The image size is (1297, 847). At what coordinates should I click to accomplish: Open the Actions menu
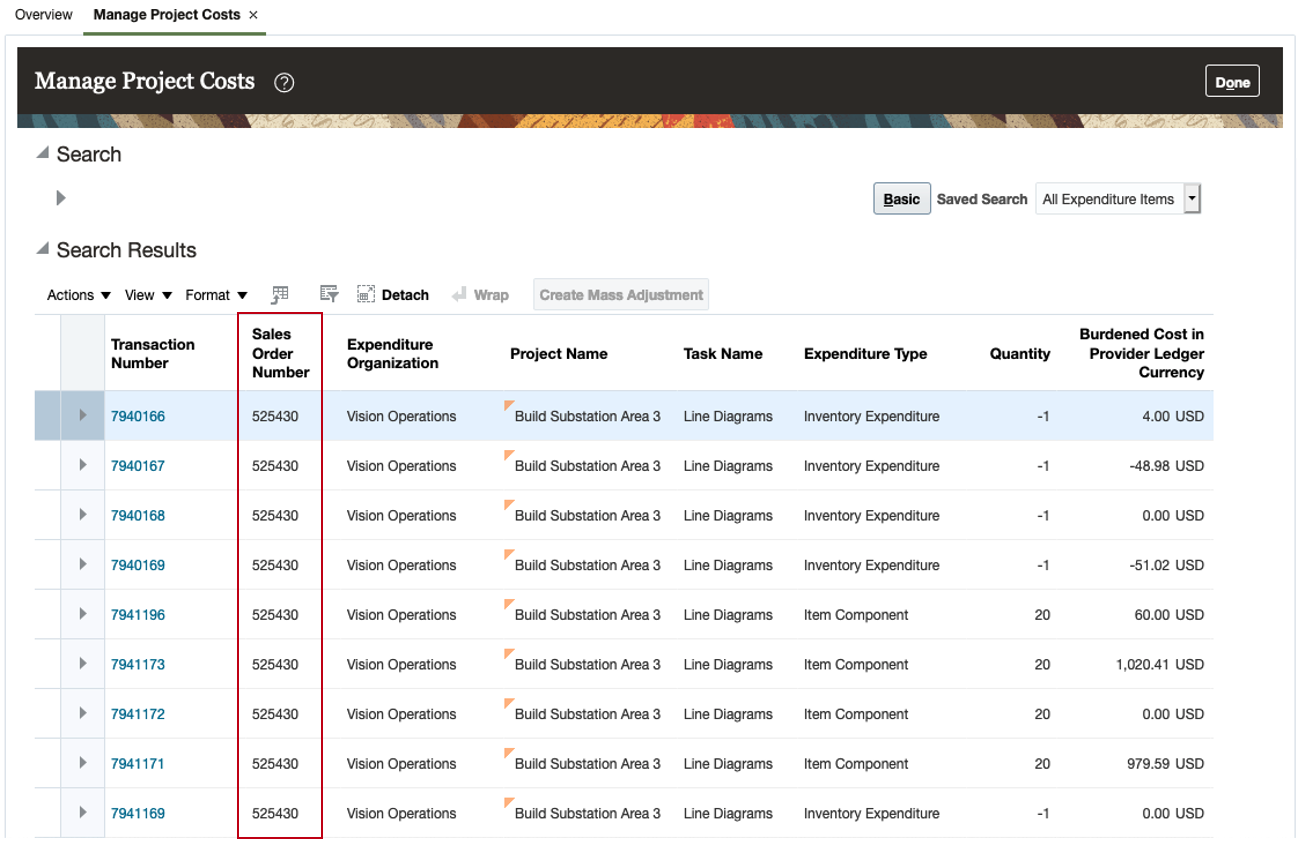point(78,295)
